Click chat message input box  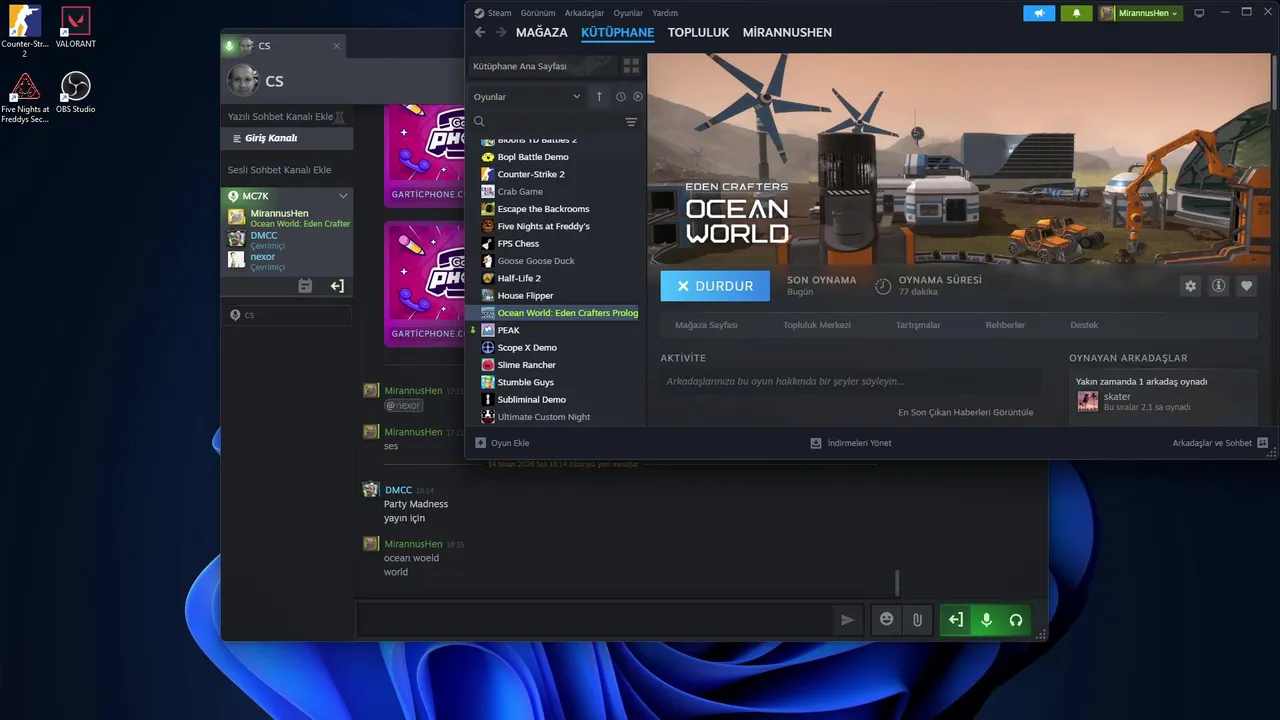coord(595,620)
